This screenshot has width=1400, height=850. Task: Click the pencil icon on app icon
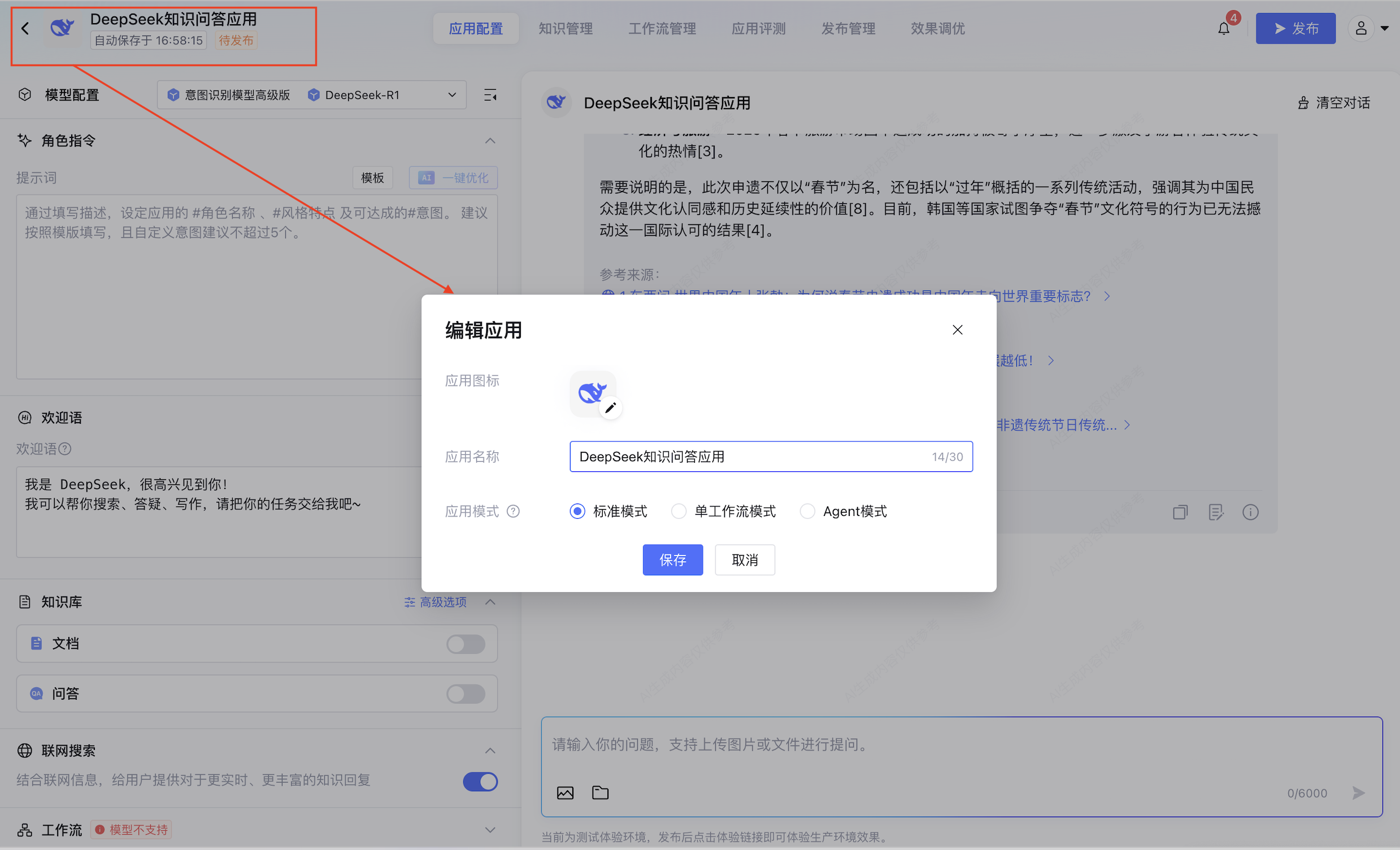(x=610, y=407)
